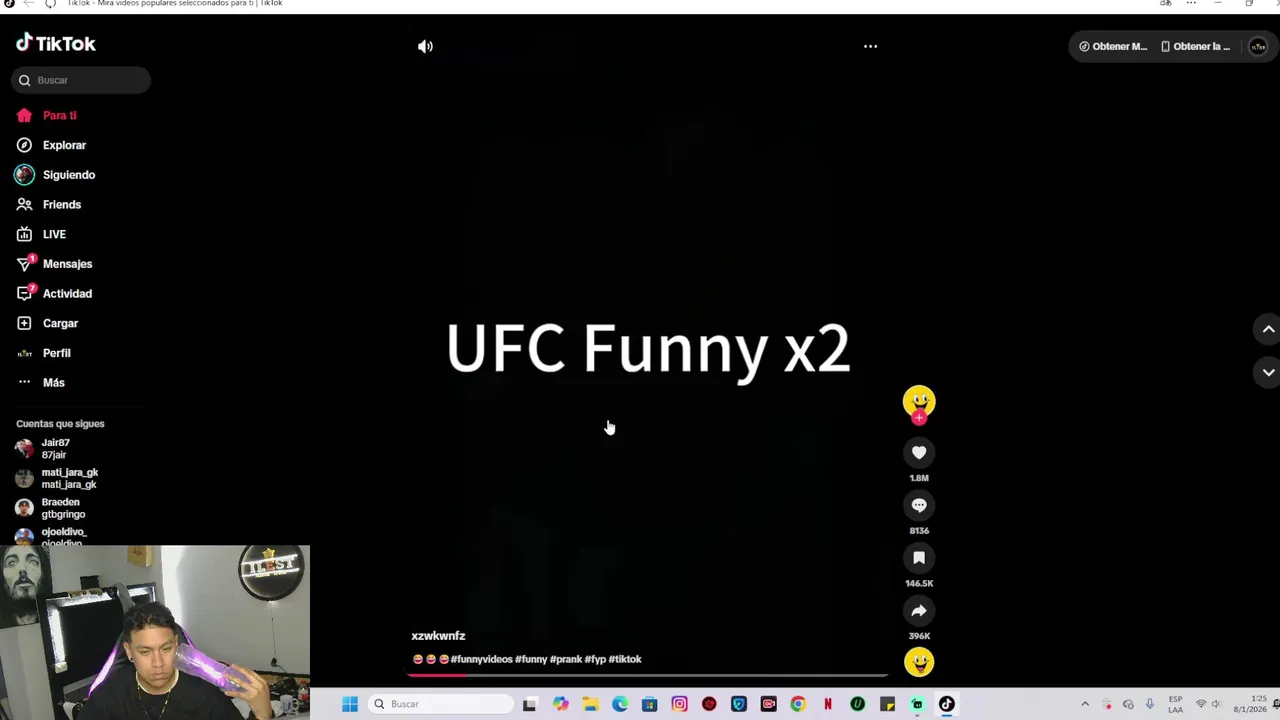Share video with arrow icon

pos(919,611)
